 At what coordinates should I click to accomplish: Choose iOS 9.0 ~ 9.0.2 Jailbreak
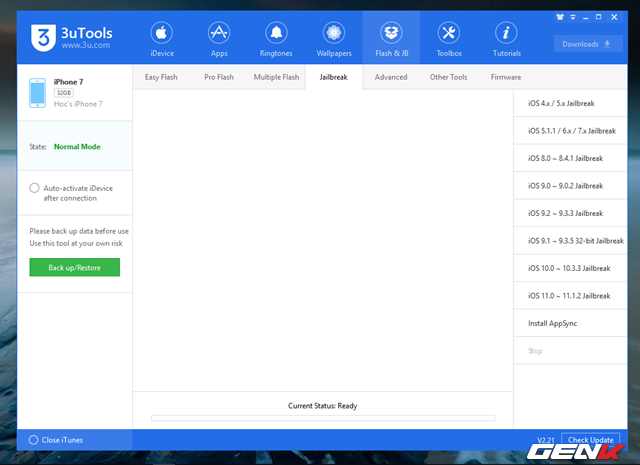[570, 186]
